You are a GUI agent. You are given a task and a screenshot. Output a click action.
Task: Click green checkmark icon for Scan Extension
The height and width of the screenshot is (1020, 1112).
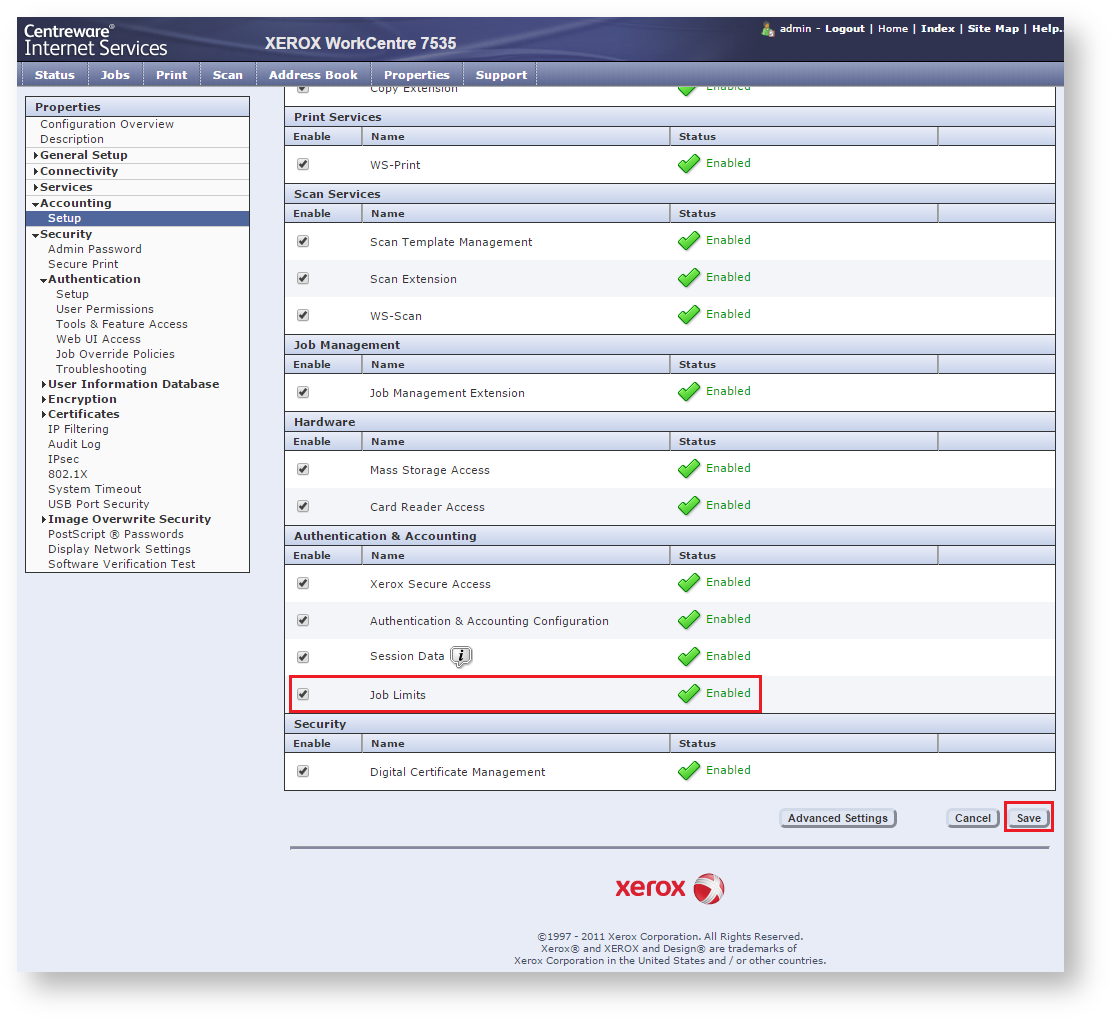pos(689,278)
